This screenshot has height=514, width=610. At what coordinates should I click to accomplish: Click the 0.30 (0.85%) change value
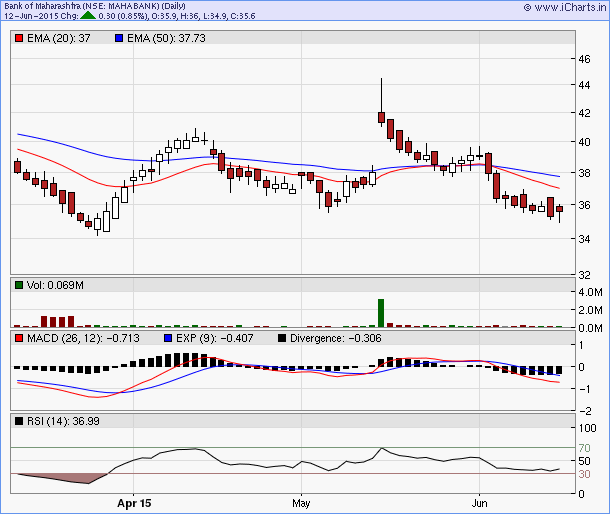[123, 16]
